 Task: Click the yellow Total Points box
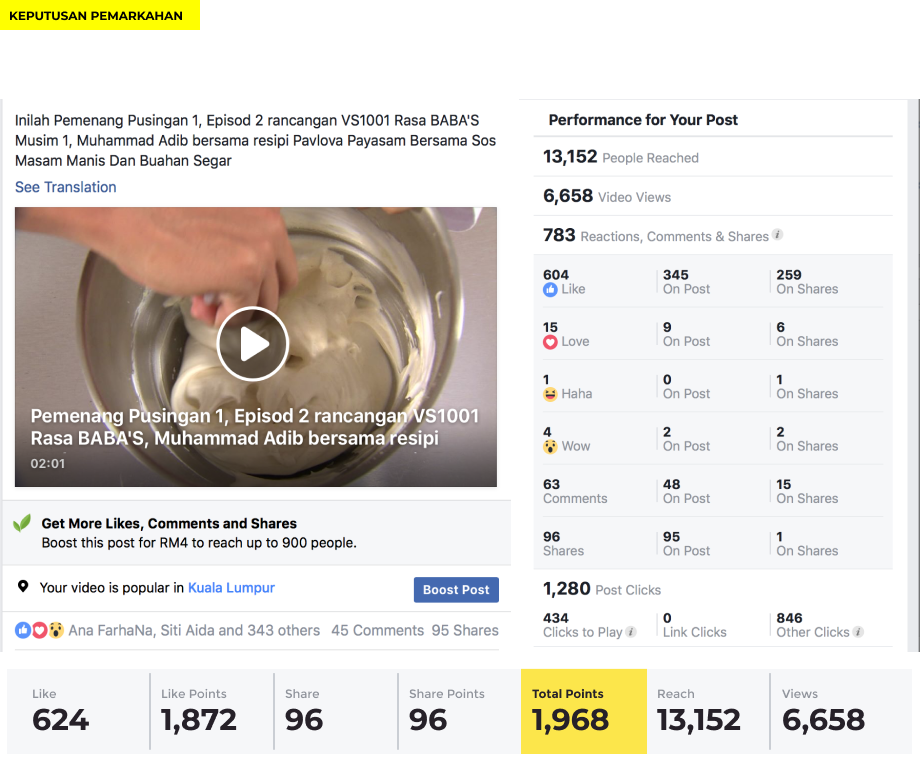tap(584, 711)
